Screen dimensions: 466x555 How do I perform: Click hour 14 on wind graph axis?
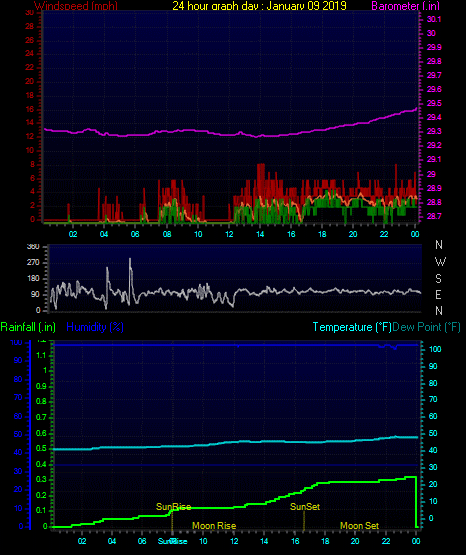260,234
